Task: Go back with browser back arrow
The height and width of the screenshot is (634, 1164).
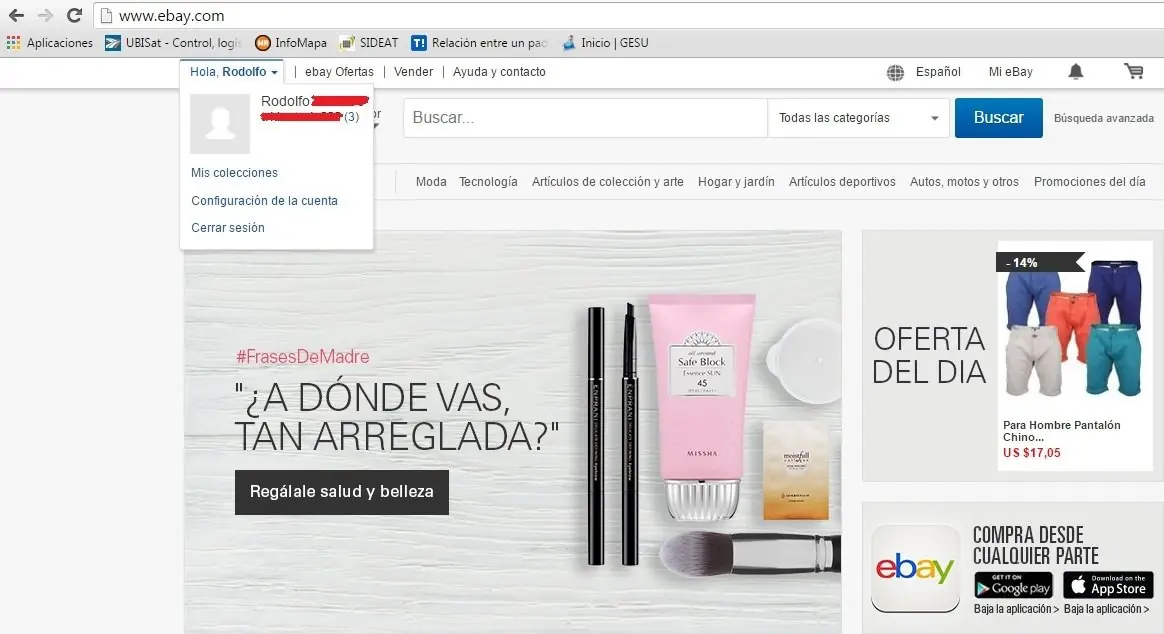Action: pos(16,15)
